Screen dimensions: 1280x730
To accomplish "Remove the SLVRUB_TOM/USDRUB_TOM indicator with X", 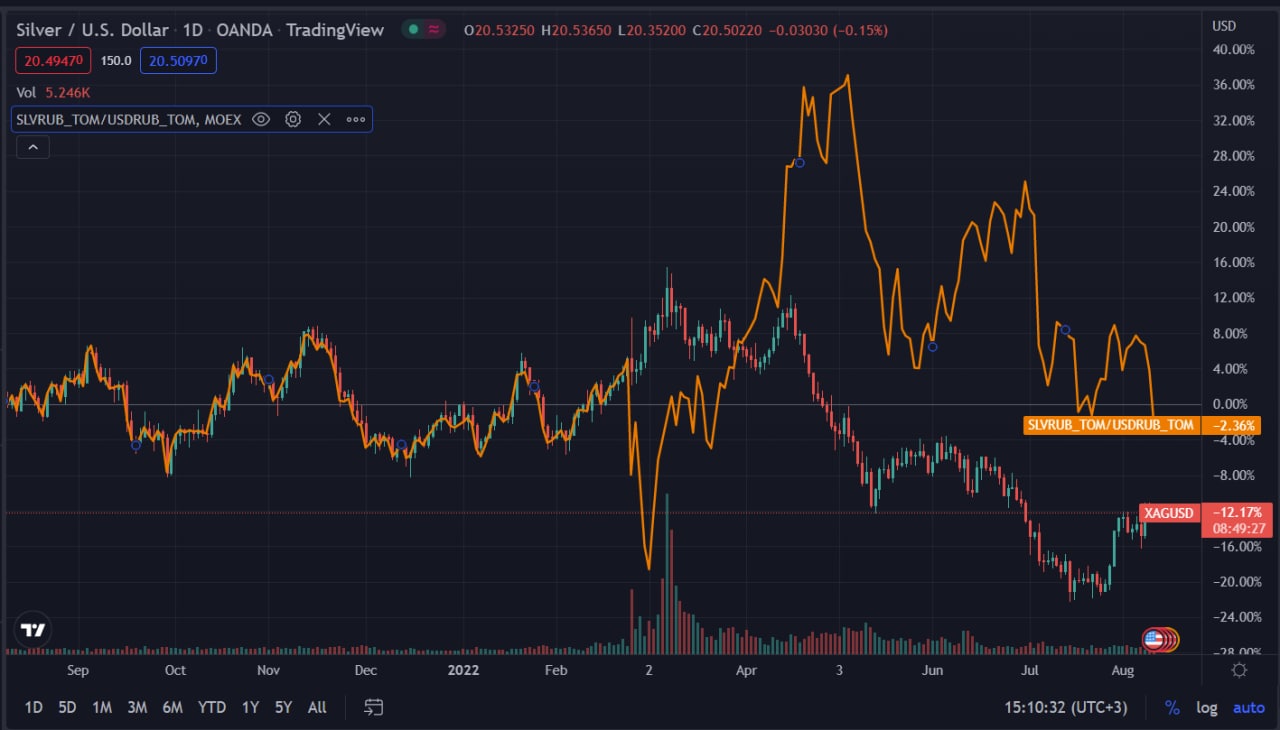I will (x=324, y=119).
